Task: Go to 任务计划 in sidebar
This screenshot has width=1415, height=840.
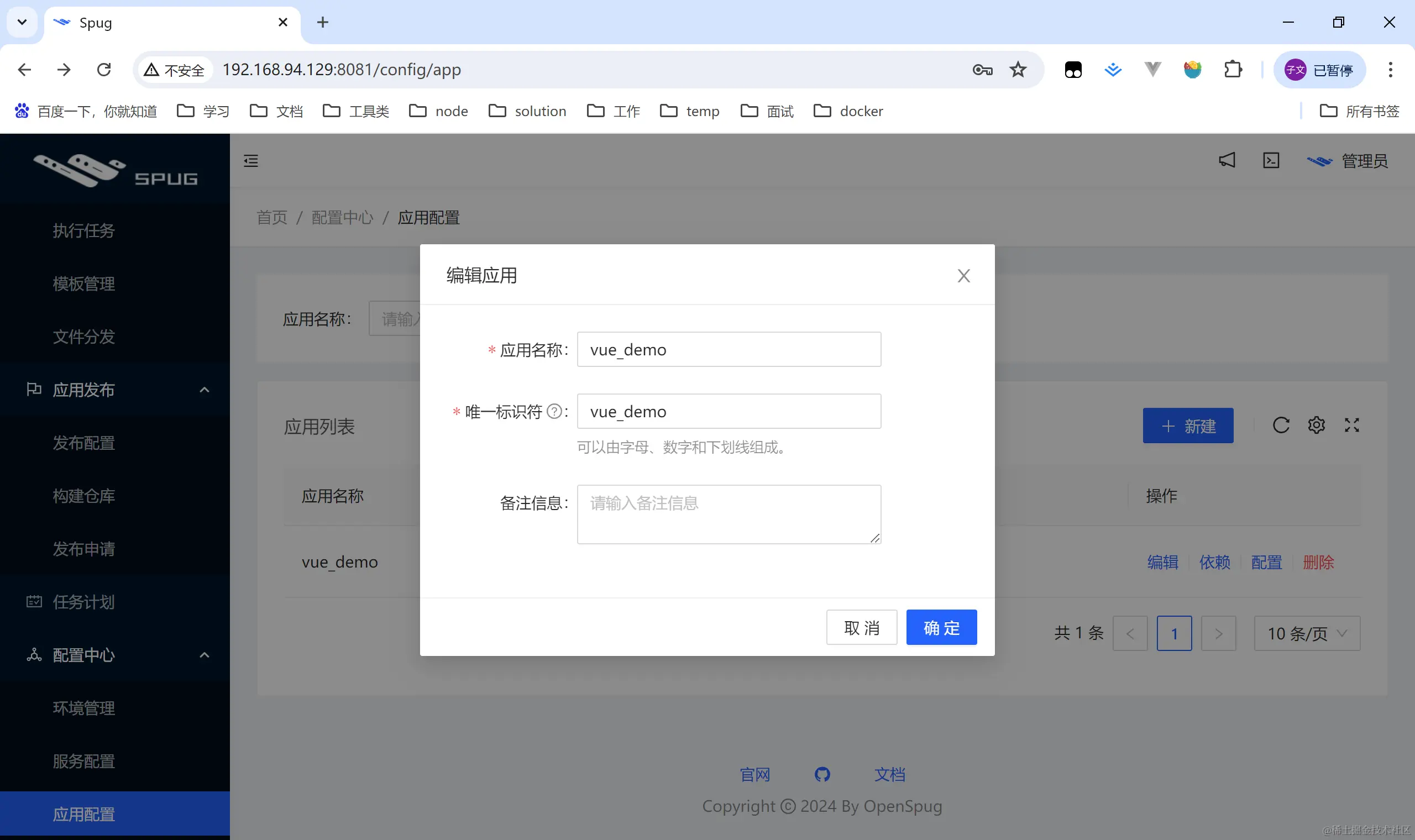Action: (x=84, y=602)
